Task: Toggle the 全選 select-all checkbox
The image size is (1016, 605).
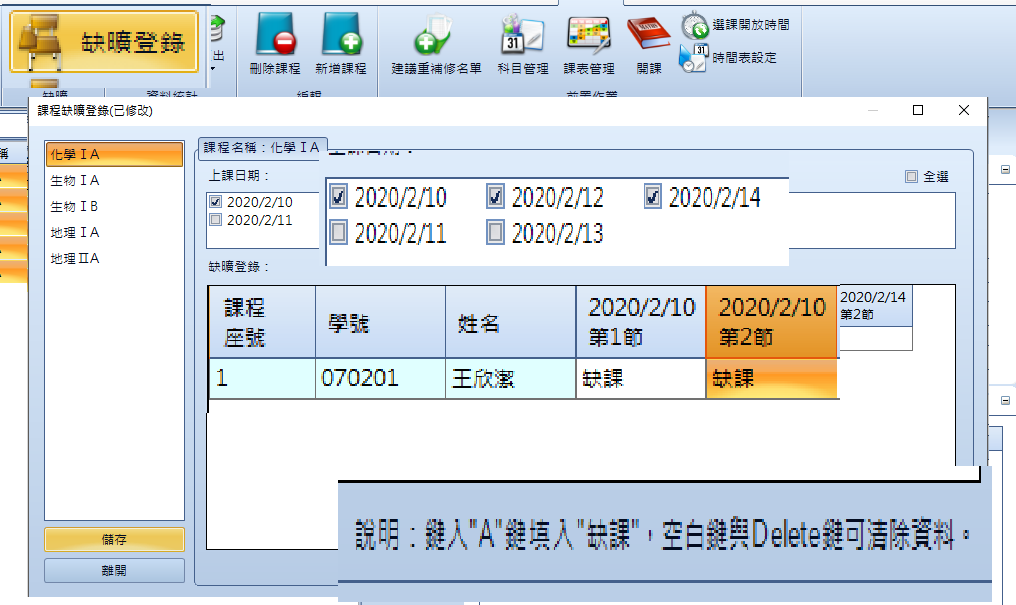Action: [912, 176]
